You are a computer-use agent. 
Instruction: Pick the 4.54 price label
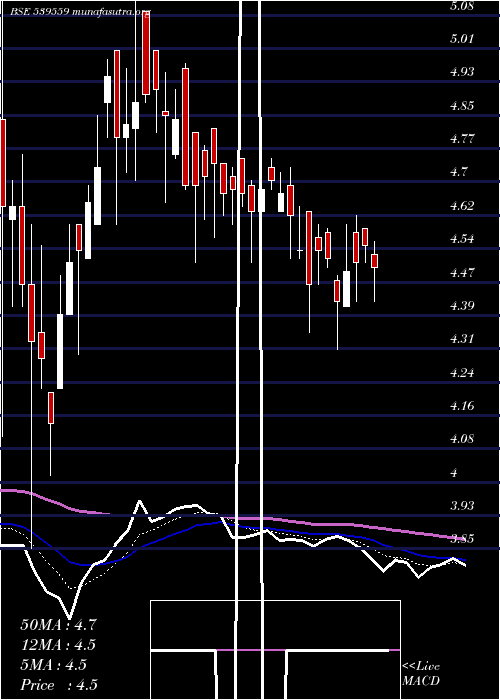click(462, 239)
